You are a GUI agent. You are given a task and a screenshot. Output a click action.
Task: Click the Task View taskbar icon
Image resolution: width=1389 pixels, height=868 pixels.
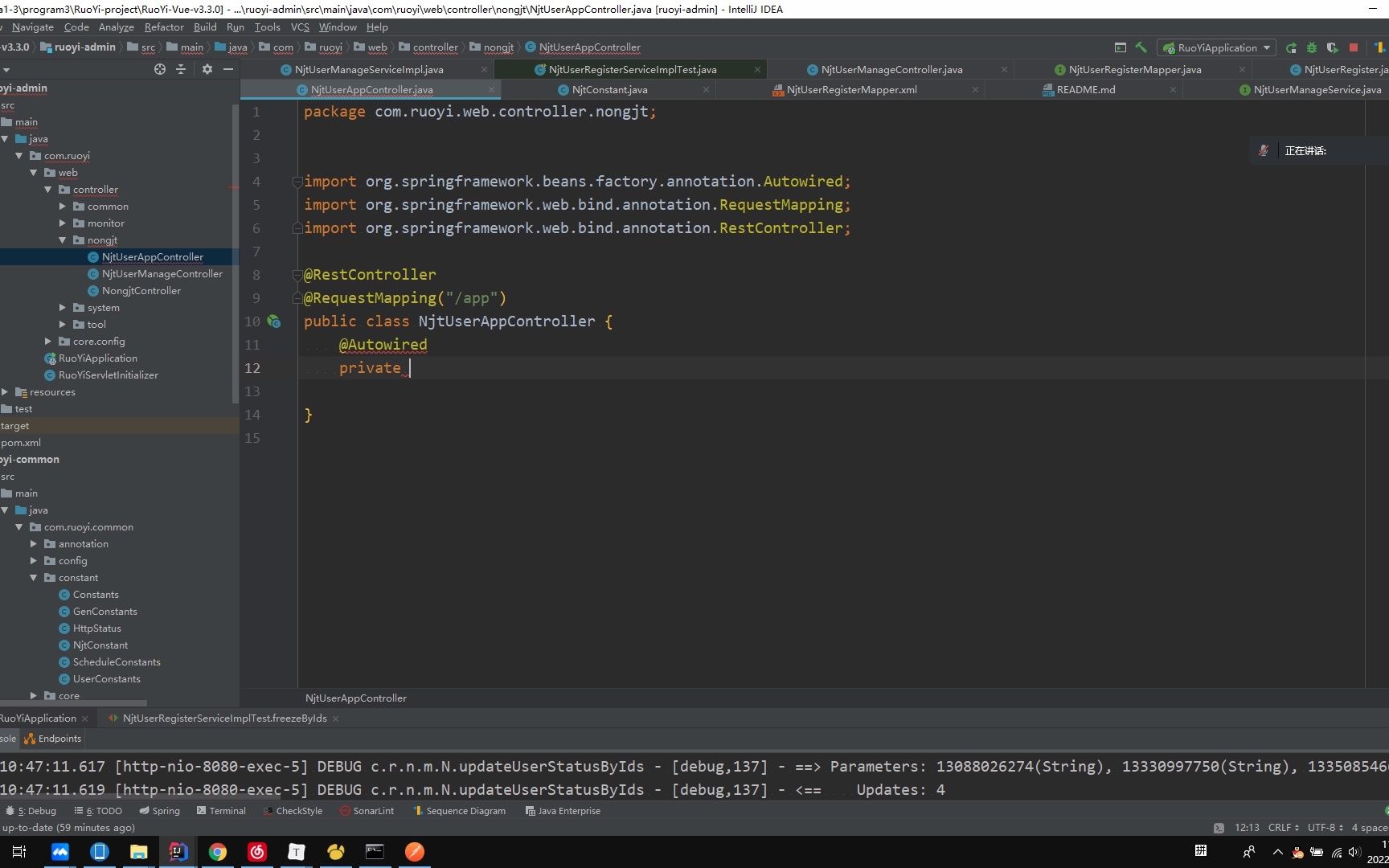(20, 852)
